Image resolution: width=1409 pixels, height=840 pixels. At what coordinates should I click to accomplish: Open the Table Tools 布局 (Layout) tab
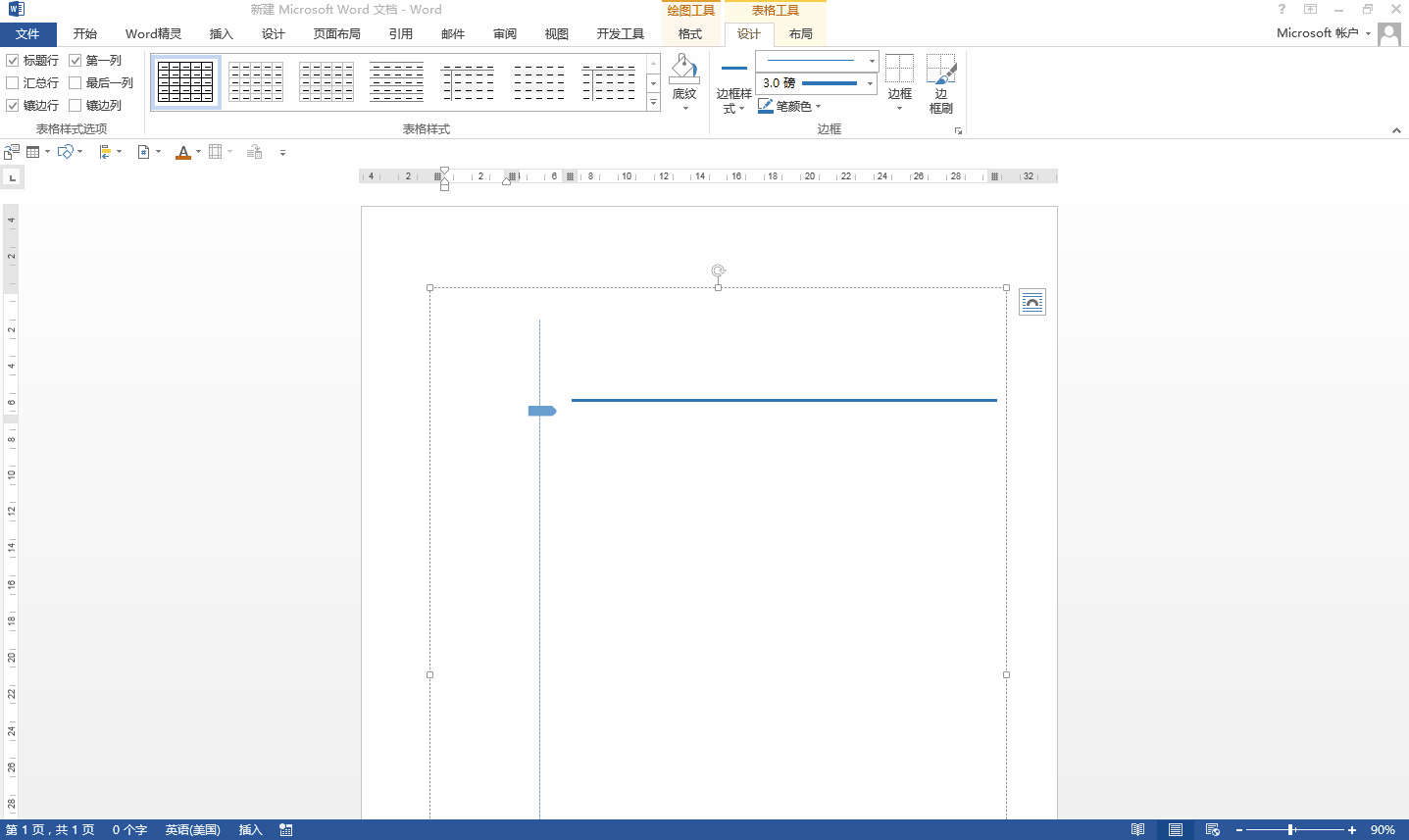point(801,34)
